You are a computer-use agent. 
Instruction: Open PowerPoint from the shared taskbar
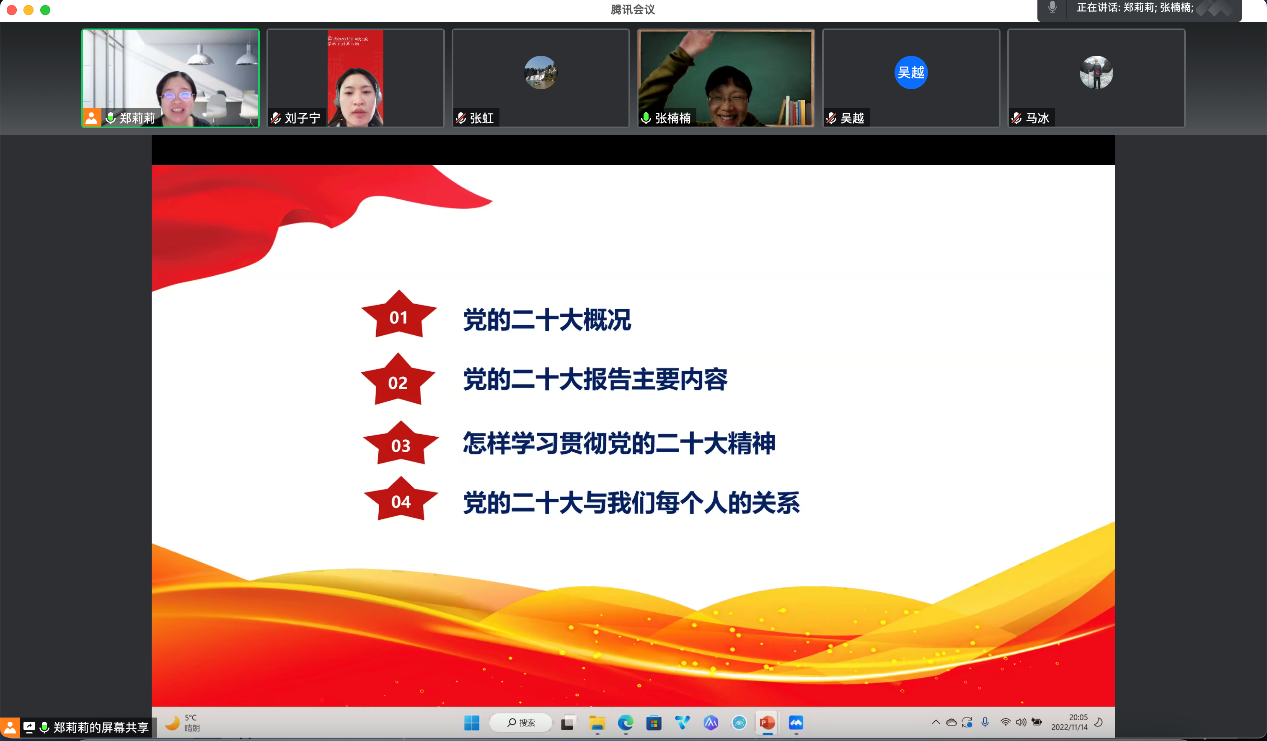coord(767,722)
